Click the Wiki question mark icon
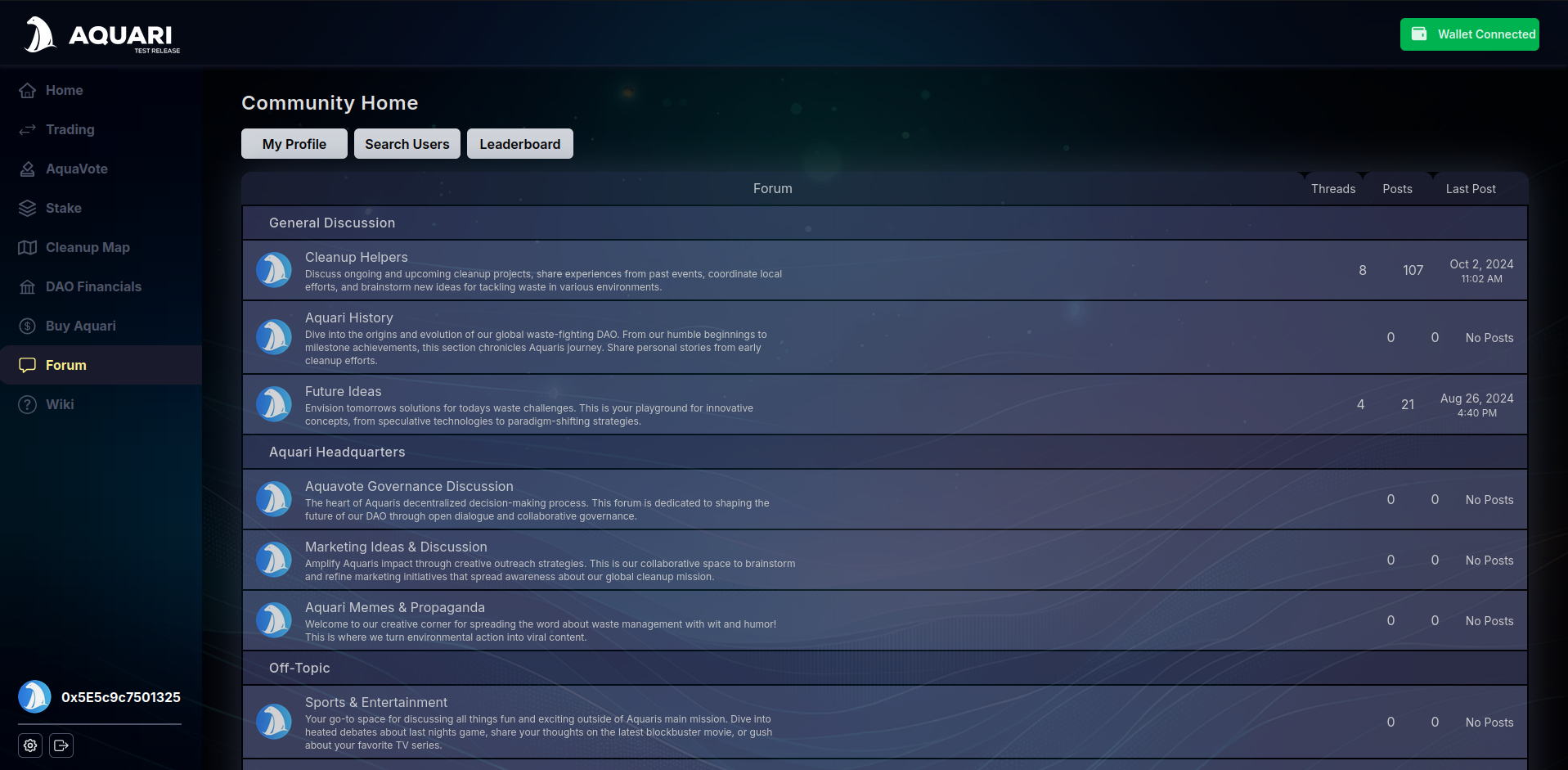 click(28, 404)
